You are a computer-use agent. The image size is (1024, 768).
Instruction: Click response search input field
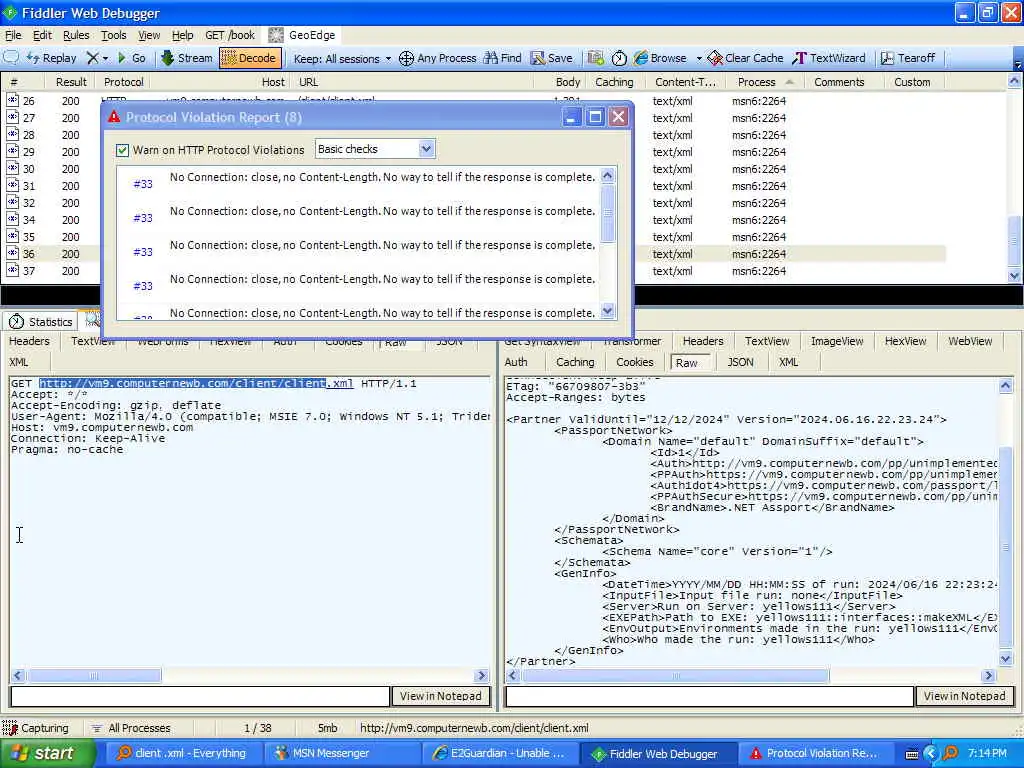click(x=710, y=696)
